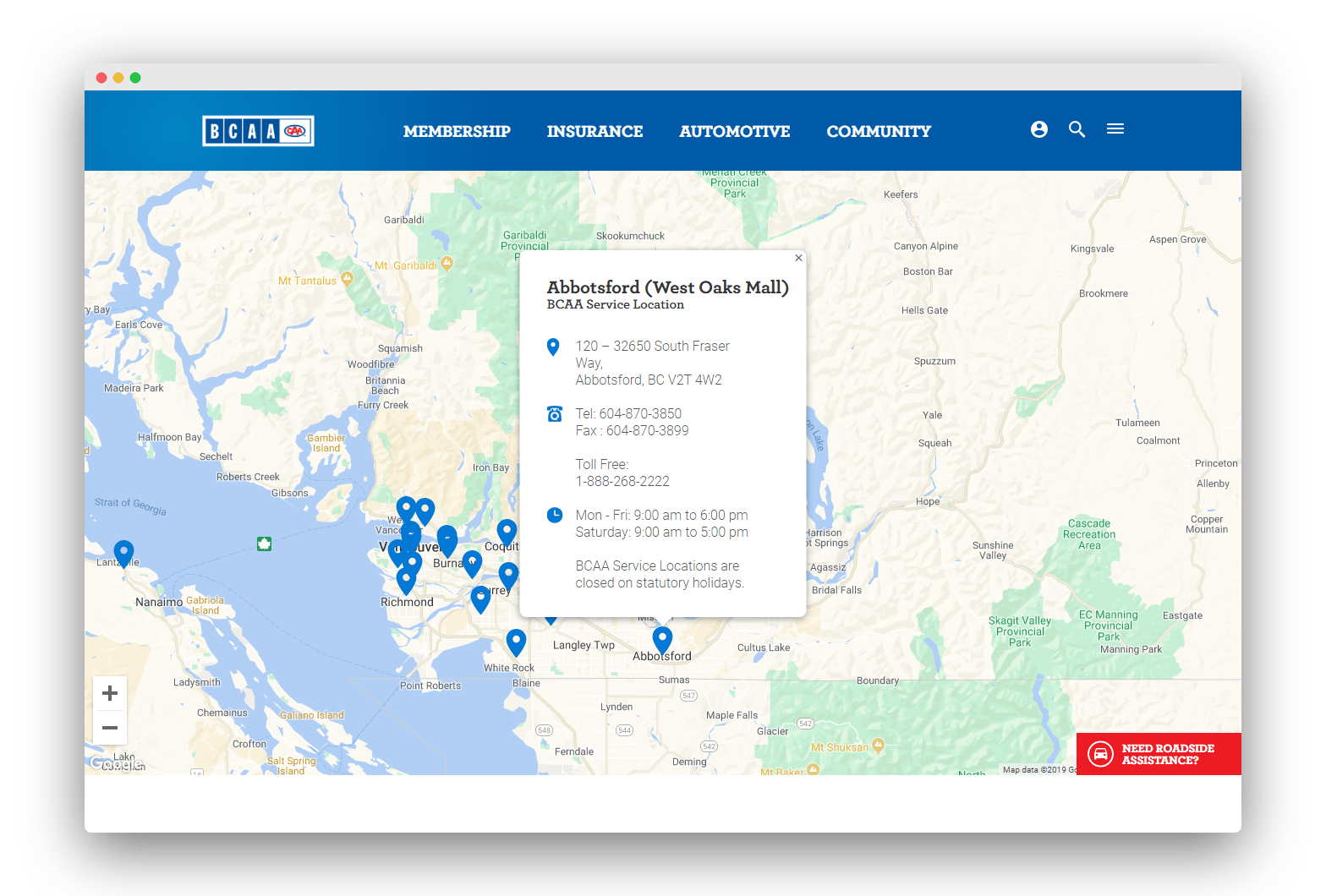Click the telephone icon in popup
This screenshot has height=896, width=1326.
555,414
